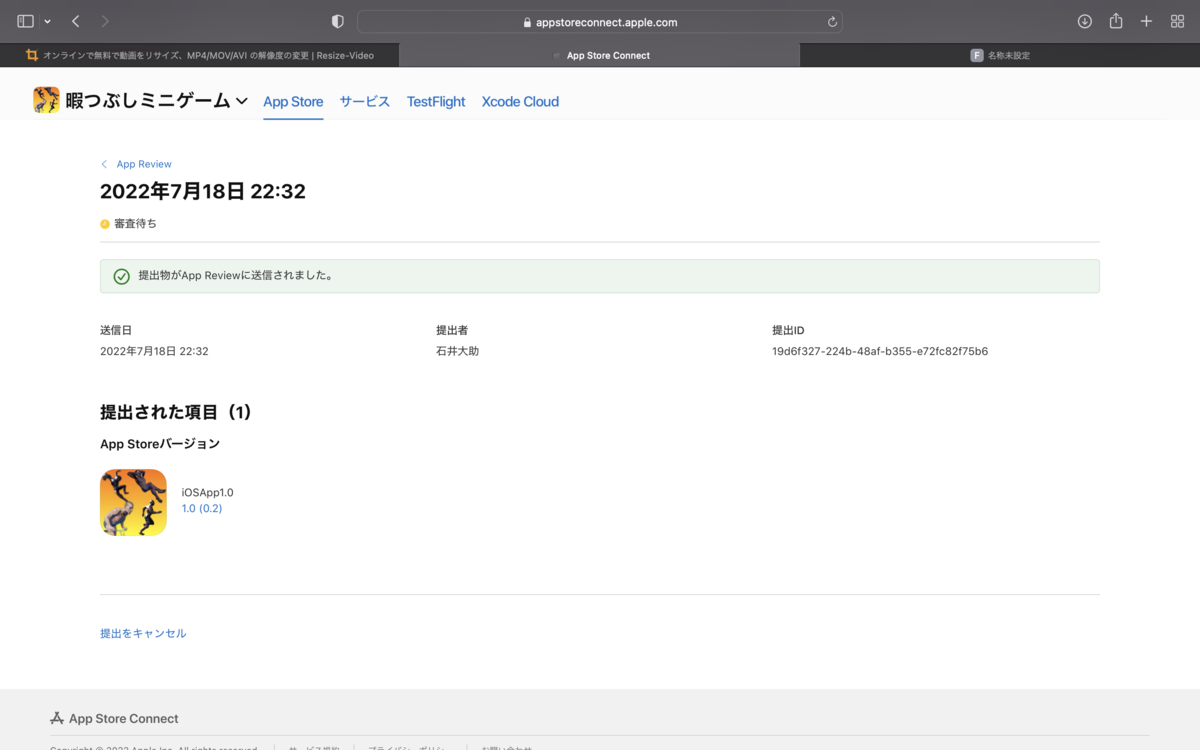Viewport: 1200px width, 750px height.
Task: Open the 1.0 (0.2) version link
Action: [x=202, y=508]
